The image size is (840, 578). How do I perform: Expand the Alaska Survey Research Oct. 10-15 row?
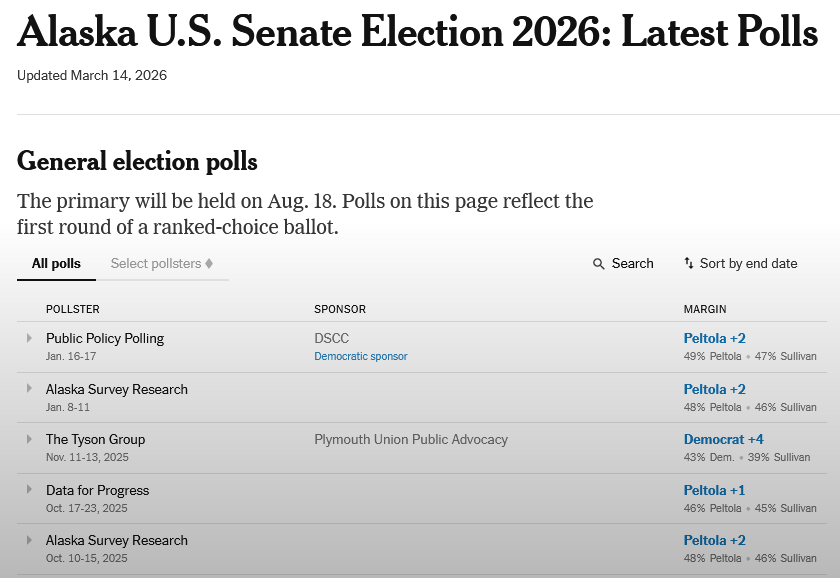(29, 540)
